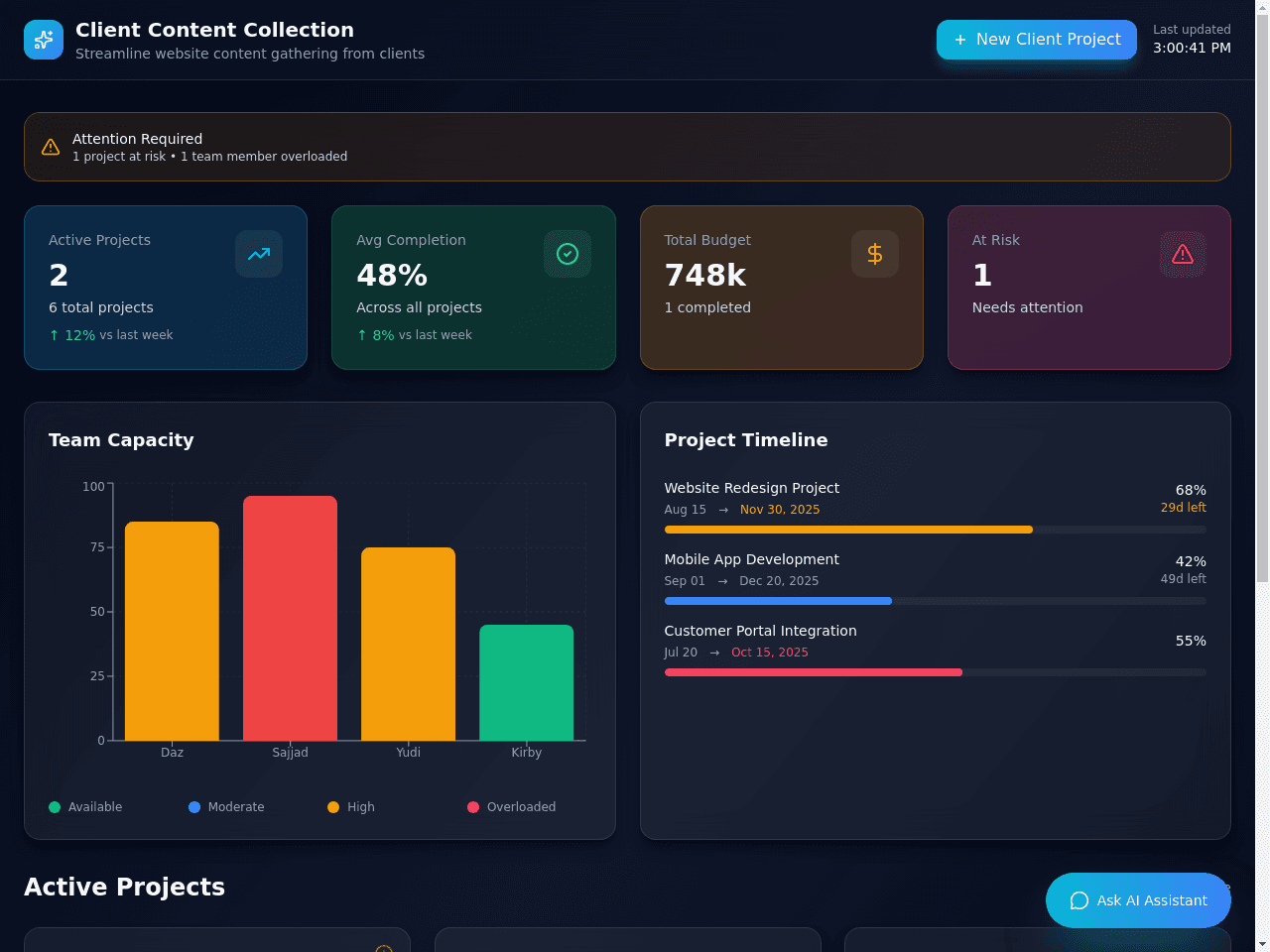
Task: Click the alert triangle icon in At Risk card
Action: pyautogui.click(x=1183, y=254)
